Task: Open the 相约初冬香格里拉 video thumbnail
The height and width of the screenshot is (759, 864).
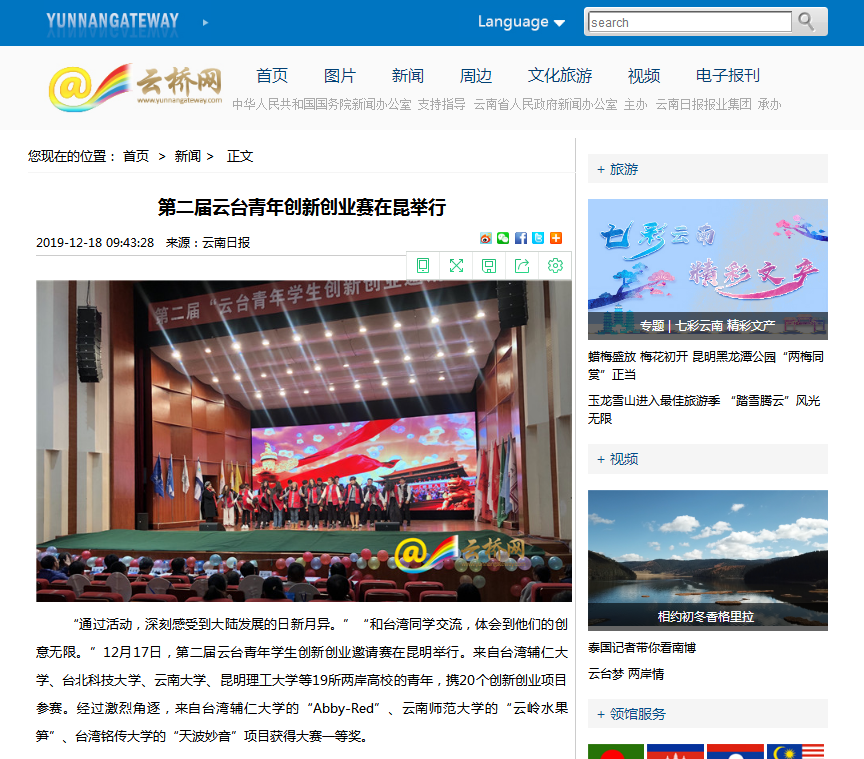Action: tap(707, 558)
